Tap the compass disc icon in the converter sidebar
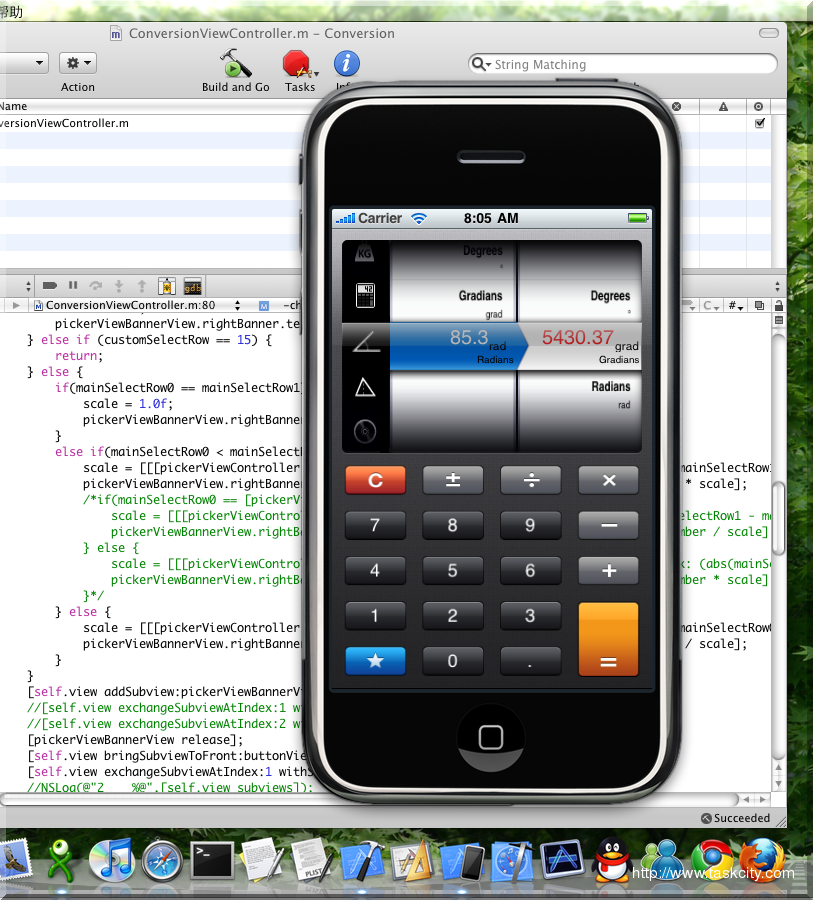The image size is (813, 900). [363, 430]
